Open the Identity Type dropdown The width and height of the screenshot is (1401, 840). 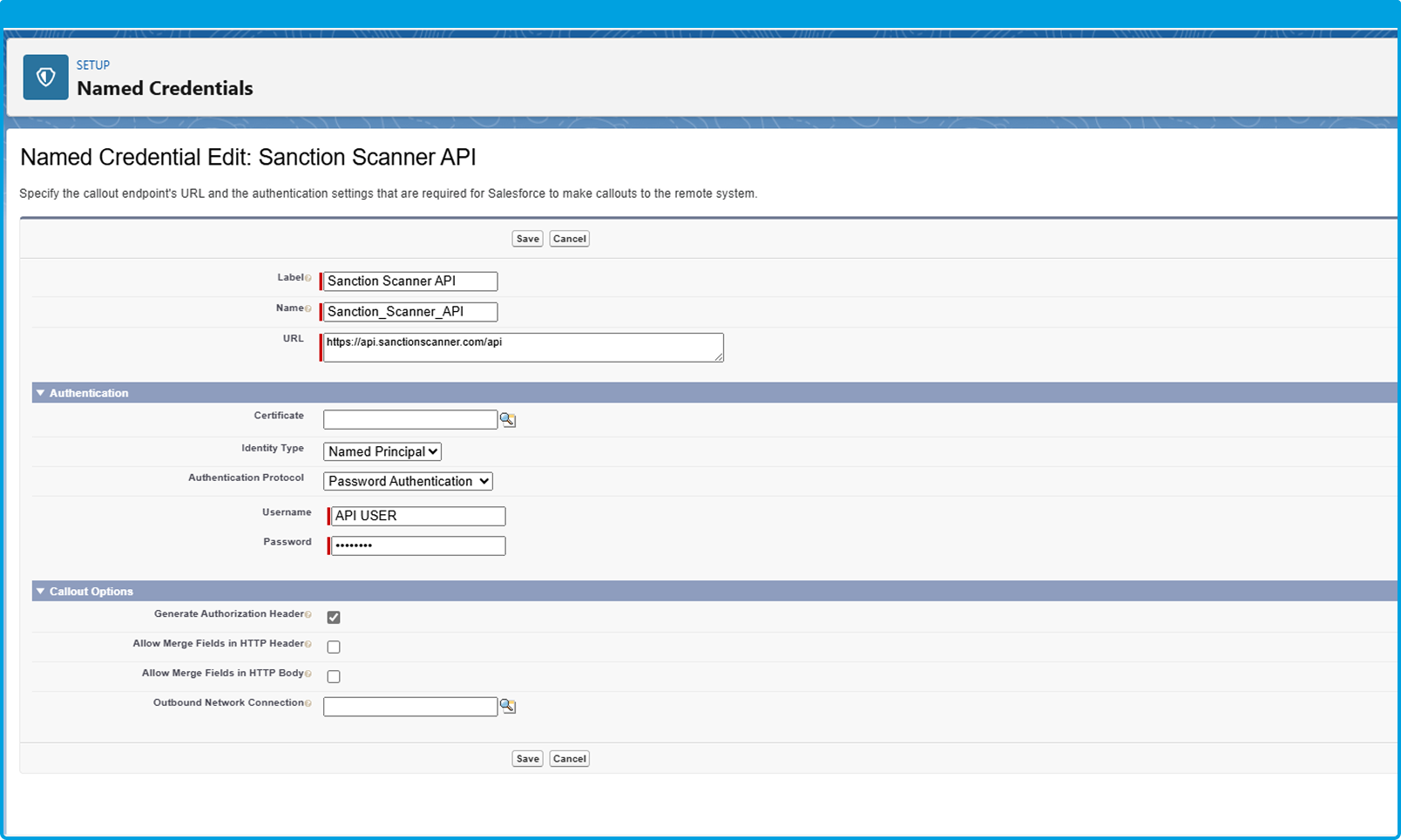point(382,451)
